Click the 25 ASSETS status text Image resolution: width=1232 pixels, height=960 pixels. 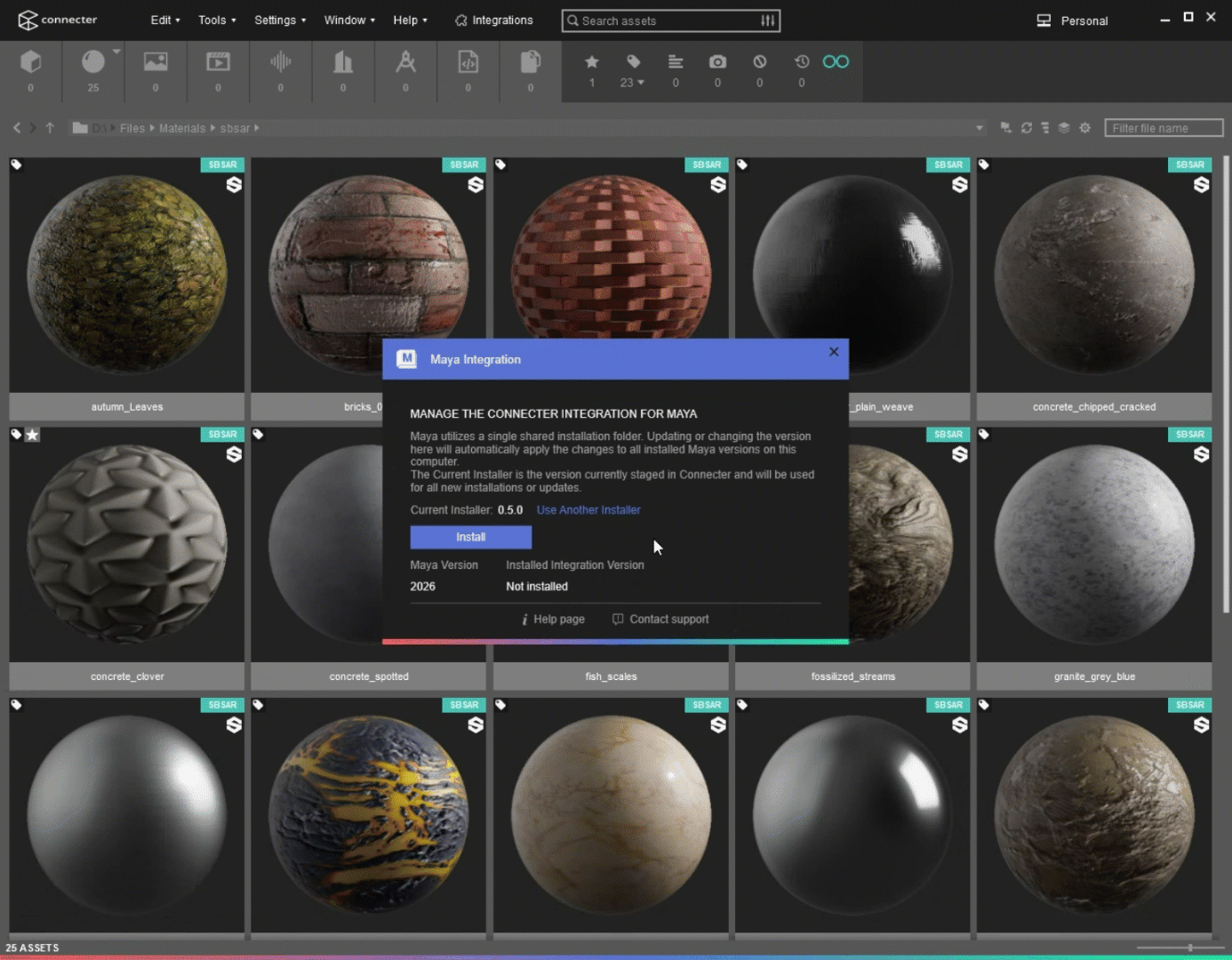pos(32,948)
